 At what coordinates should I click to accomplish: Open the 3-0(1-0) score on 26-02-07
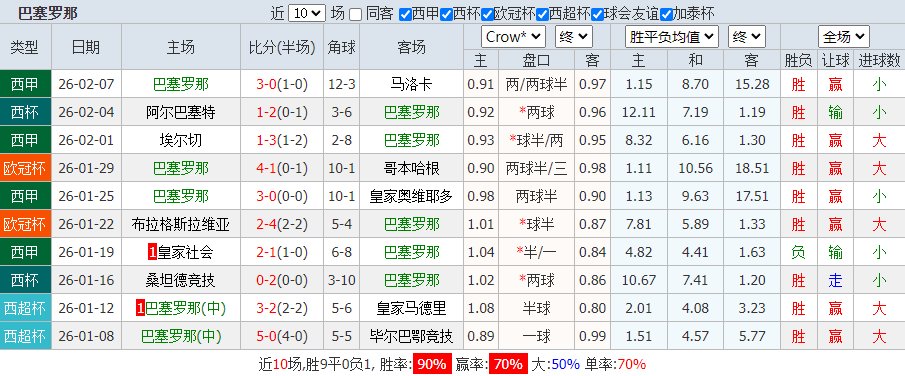click(282, 84)
